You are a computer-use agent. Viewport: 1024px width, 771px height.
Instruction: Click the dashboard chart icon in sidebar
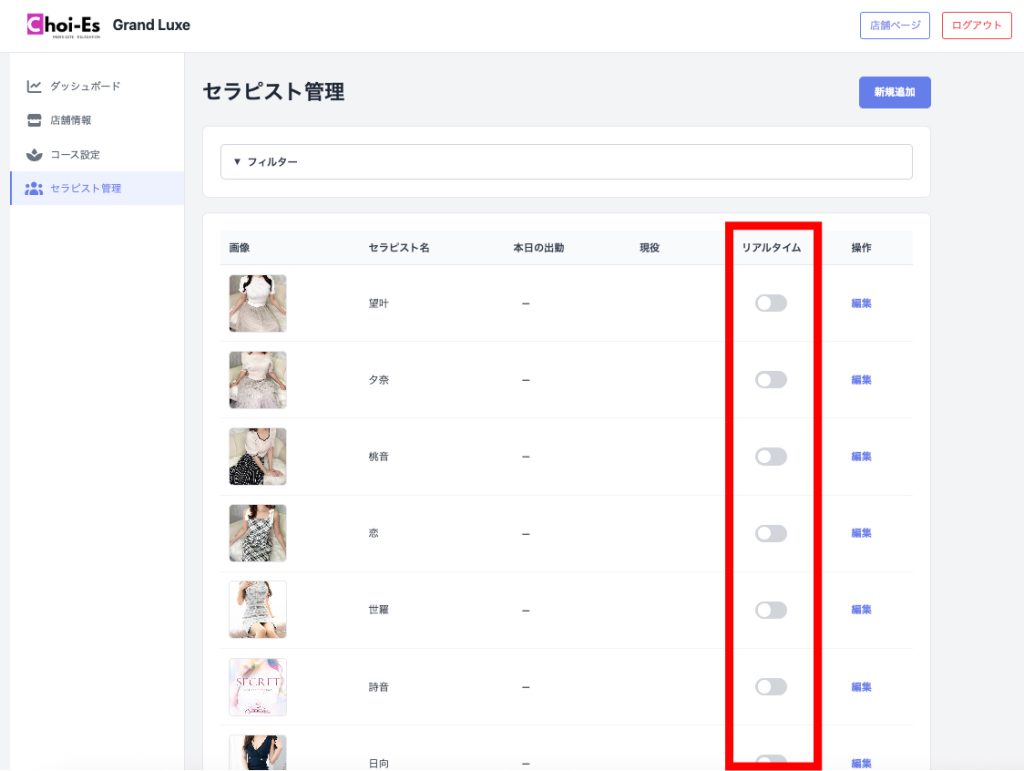click(x=34, y=86)
